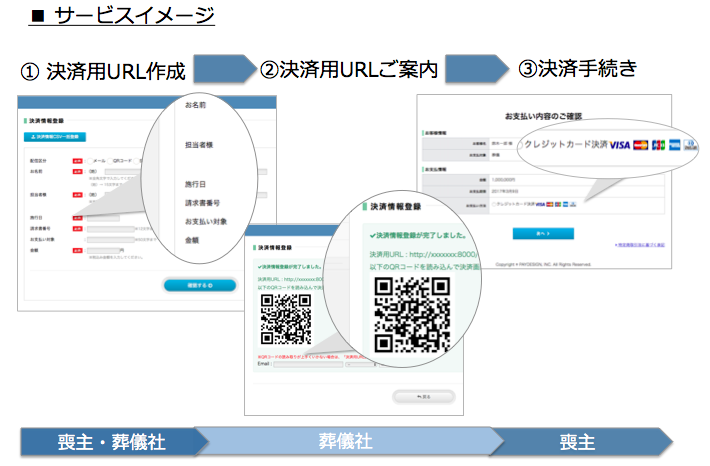Image resolution: width=710 pixels, height=466 pixels.
Task: Click the ②決済用URLご案内 step heading
Action: point(349,69)
